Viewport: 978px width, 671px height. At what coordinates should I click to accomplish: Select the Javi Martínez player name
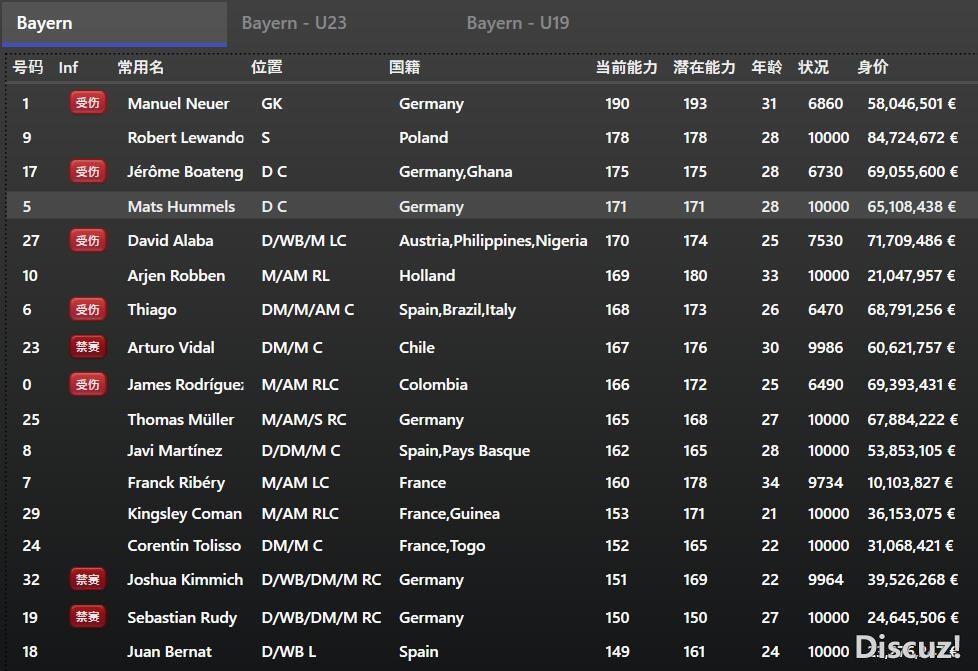click(x=175, y=451)
